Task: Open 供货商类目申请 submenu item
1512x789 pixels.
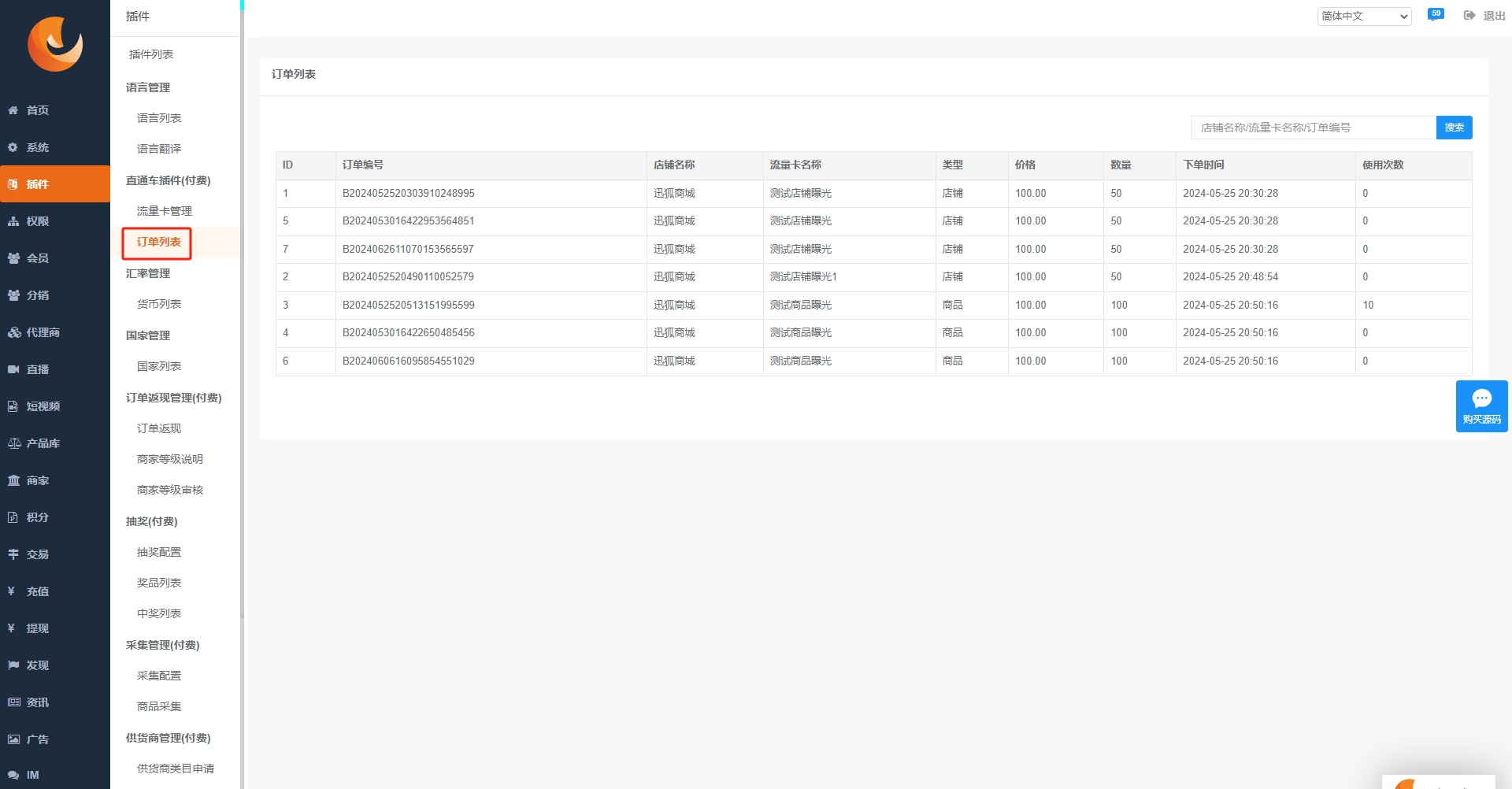Action: point(176,769)
